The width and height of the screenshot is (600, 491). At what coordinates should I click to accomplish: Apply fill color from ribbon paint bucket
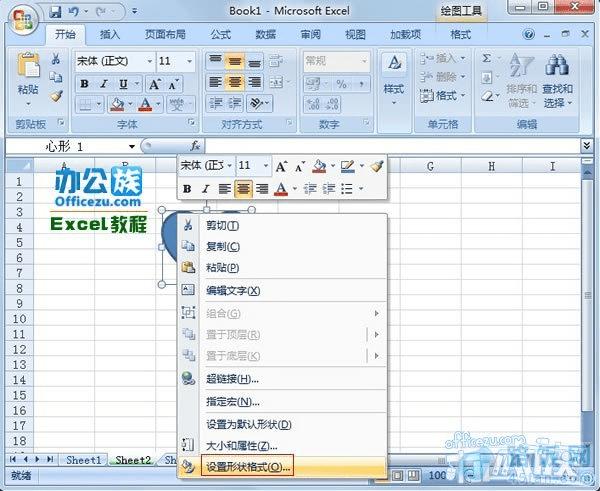click(x=117, y=104)
